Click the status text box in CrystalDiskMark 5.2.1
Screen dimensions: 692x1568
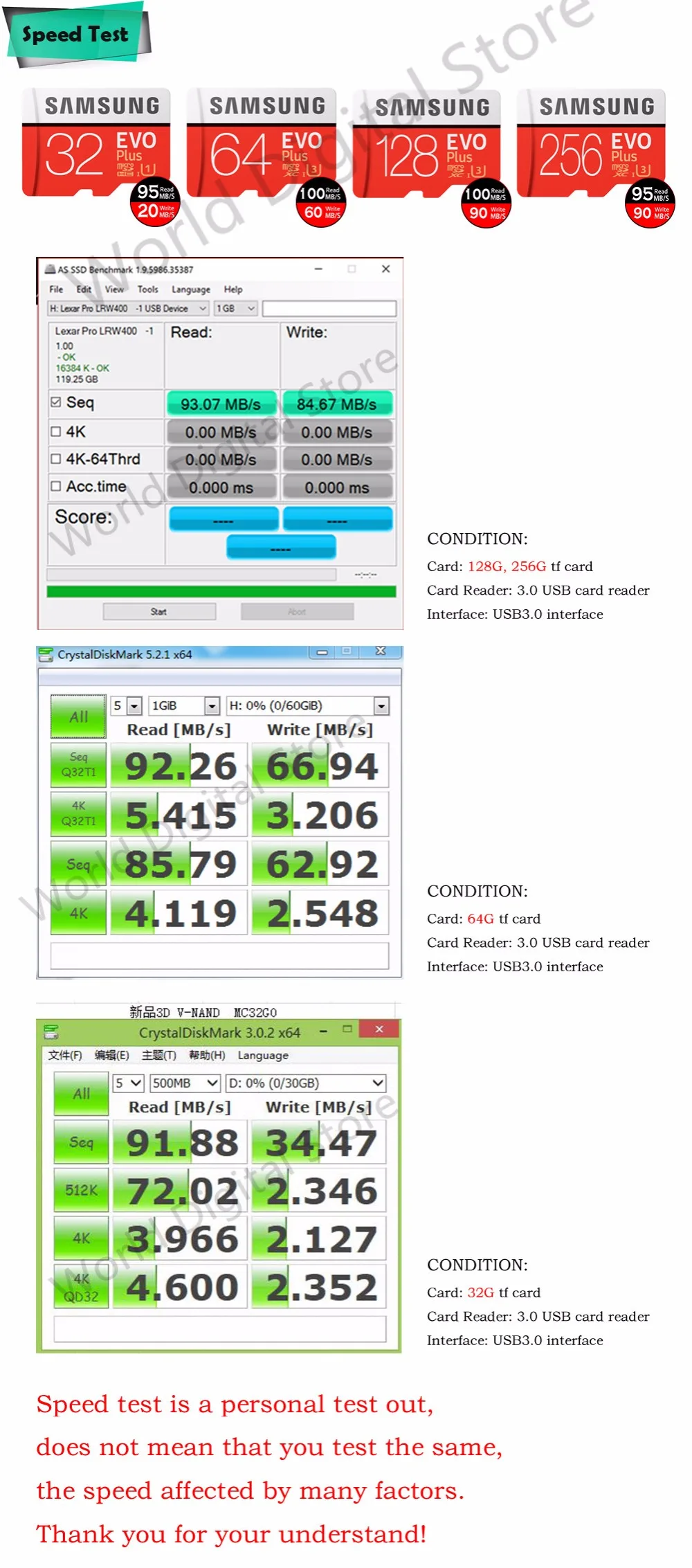click(x=219, y=955)
